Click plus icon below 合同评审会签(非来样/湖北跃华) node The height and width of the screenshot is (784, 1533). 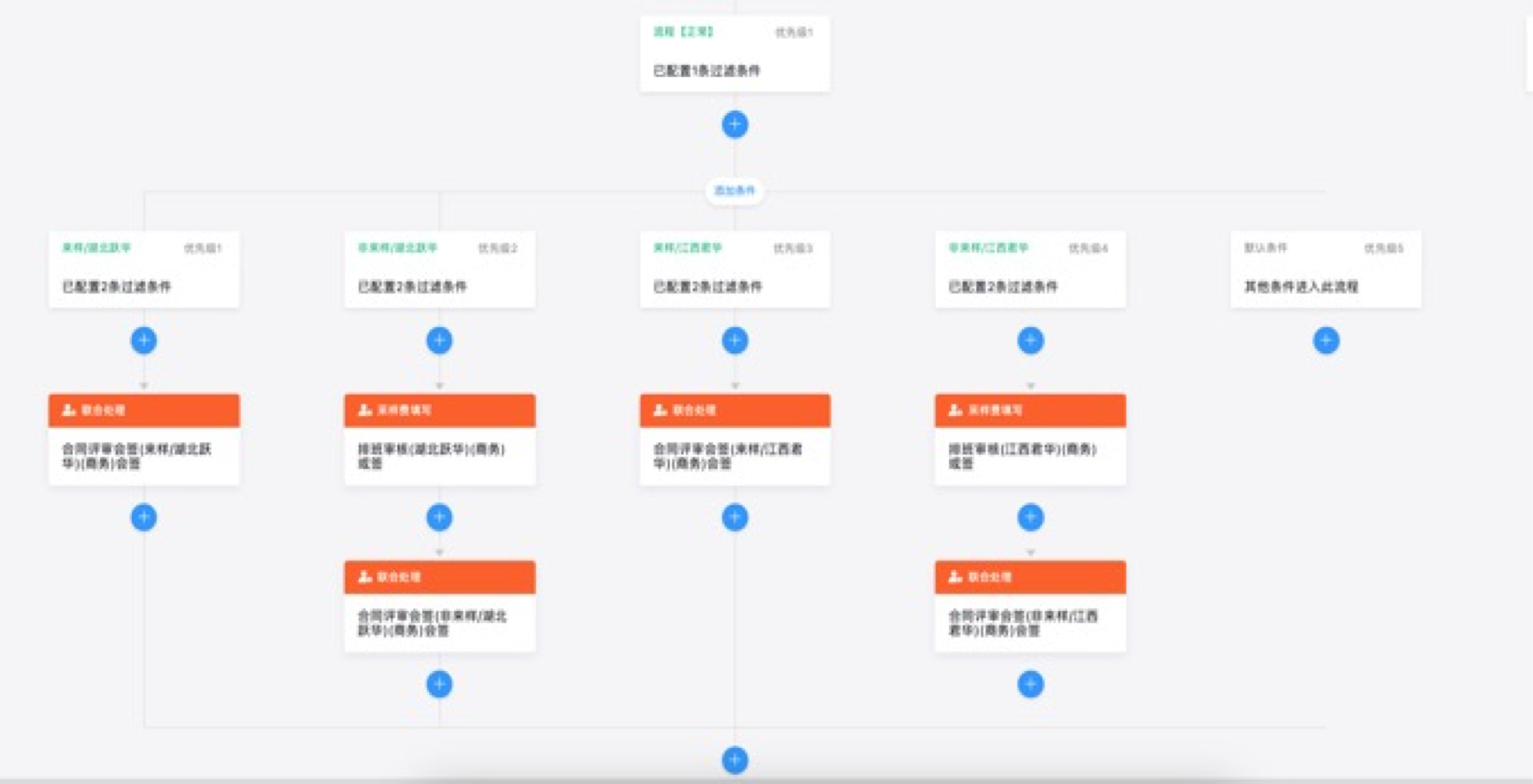pyautogui.click(x=439, y=684)
